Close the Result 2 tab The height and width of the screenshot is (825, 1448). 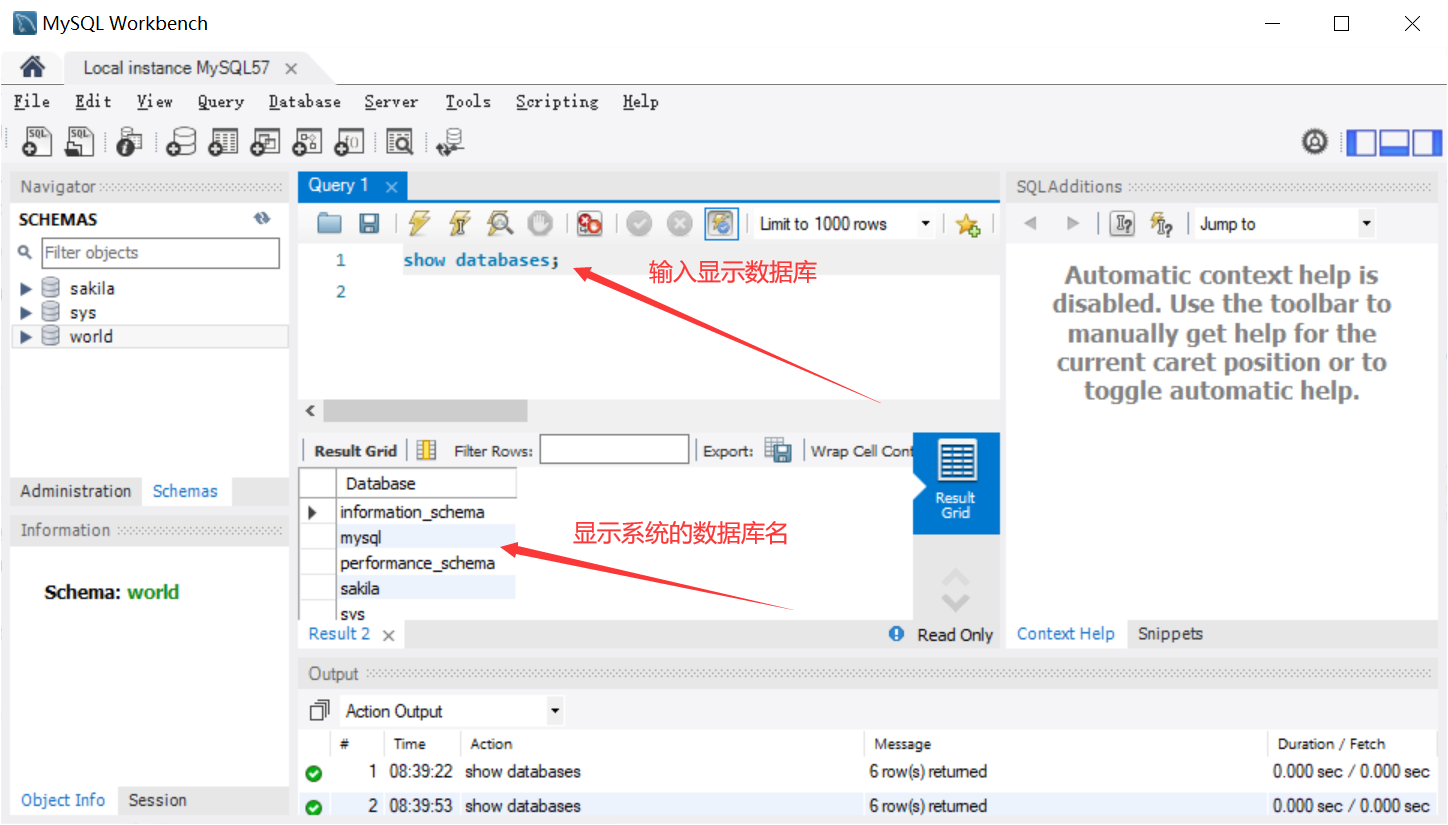point(388,635)
